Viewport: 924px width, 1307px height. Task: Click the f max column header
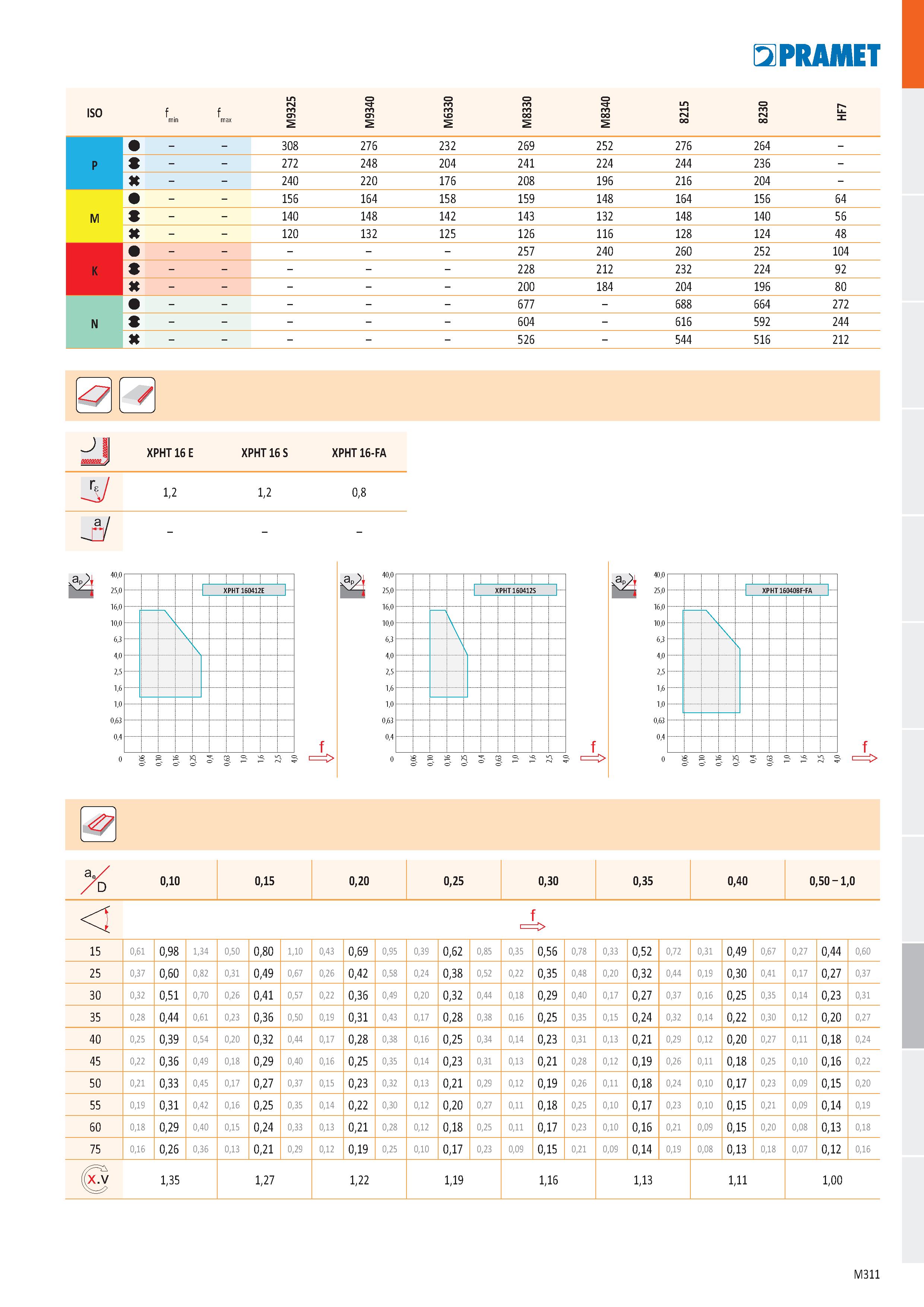point(224,115)
